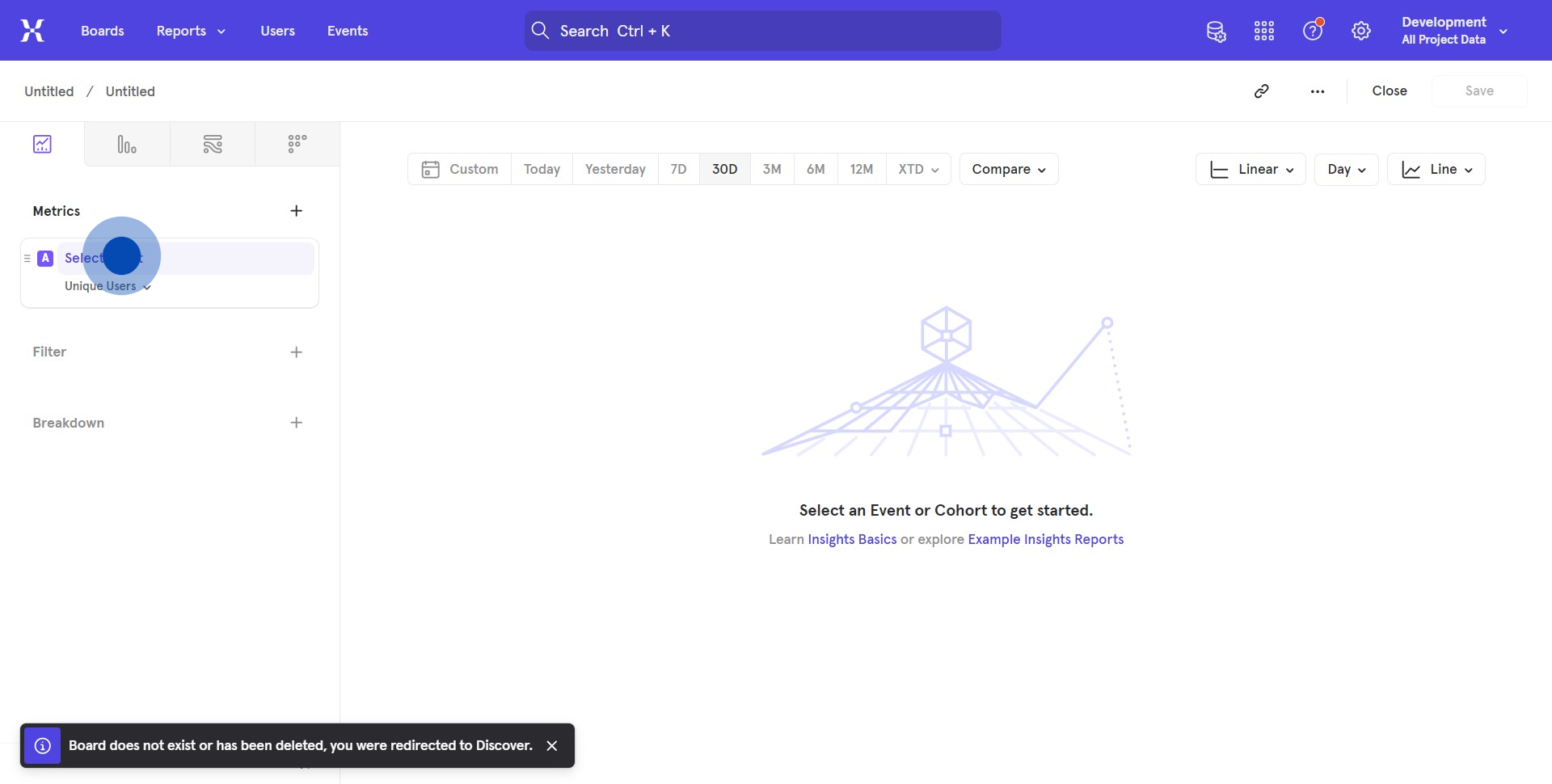Open the data management database icon
This screenshot has height=784, width=1552.
1216,32
